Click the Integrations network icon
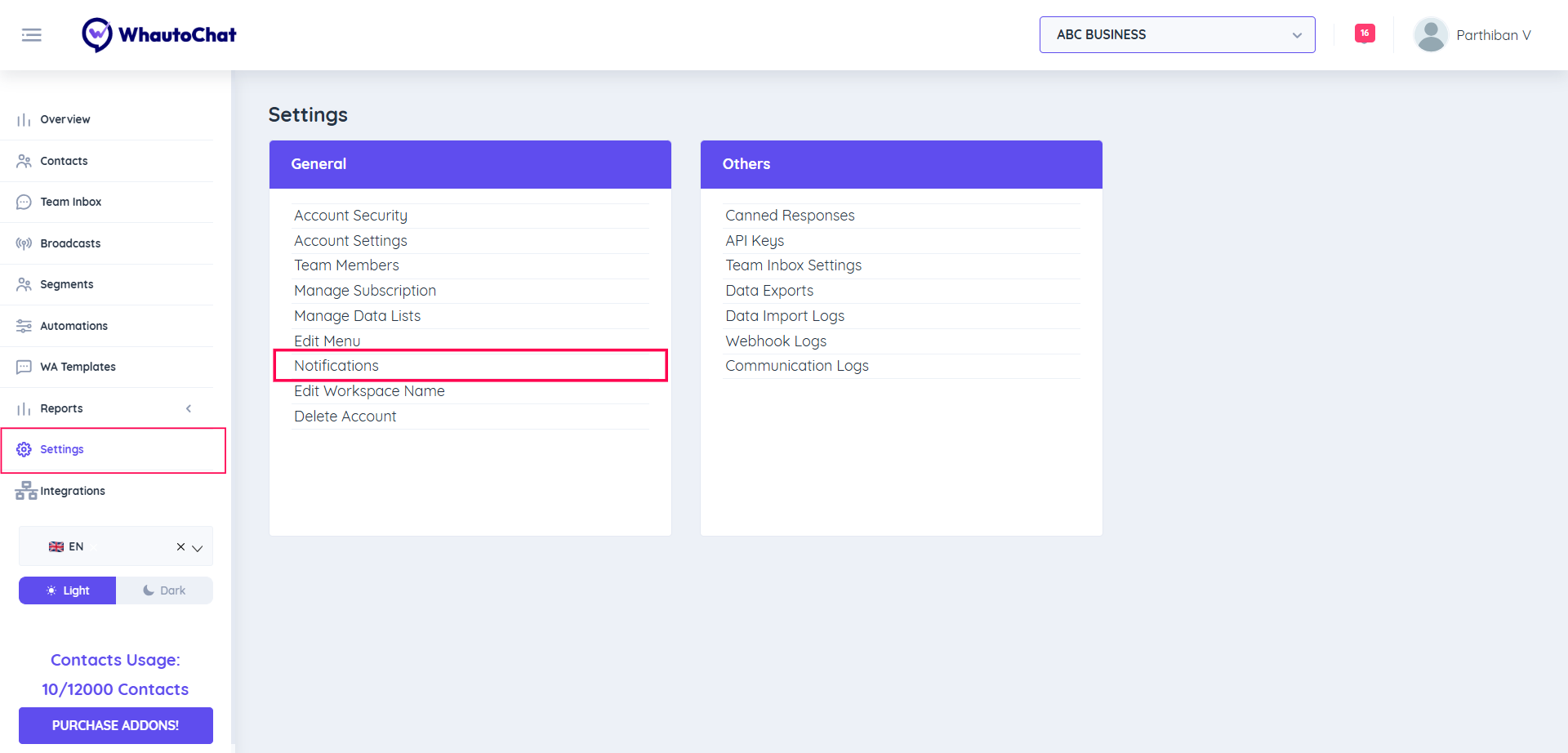This screenshot has height=753, width=1568. (x=26, y=491)
